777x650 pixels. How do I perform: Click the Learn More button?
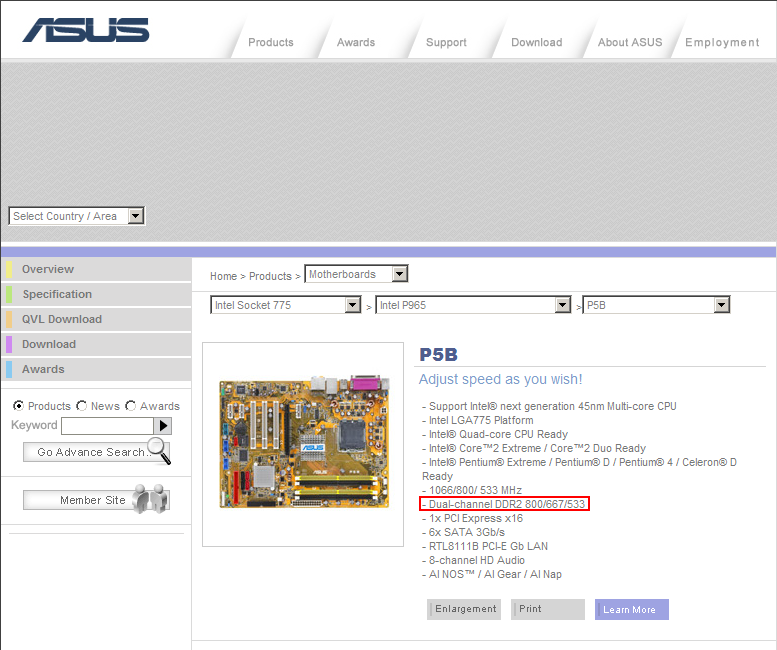point(632,609)
